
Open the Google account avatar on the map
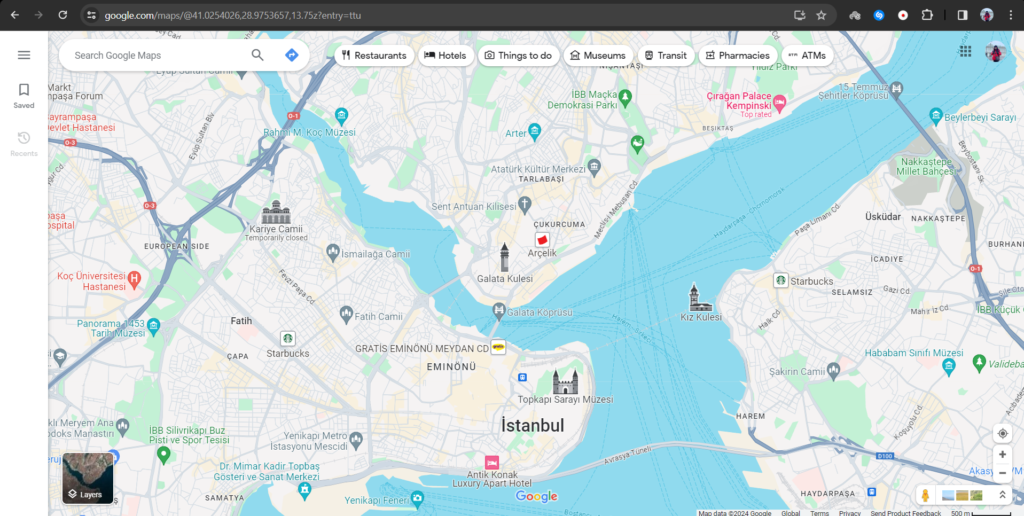click(x=995, y=52)
